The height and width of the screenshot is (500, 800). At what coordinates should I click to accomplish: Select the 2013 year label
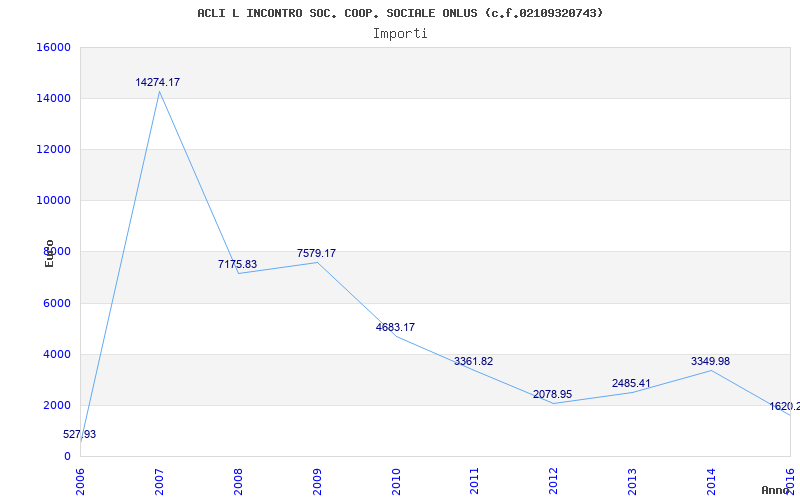(x=632, y=481)
